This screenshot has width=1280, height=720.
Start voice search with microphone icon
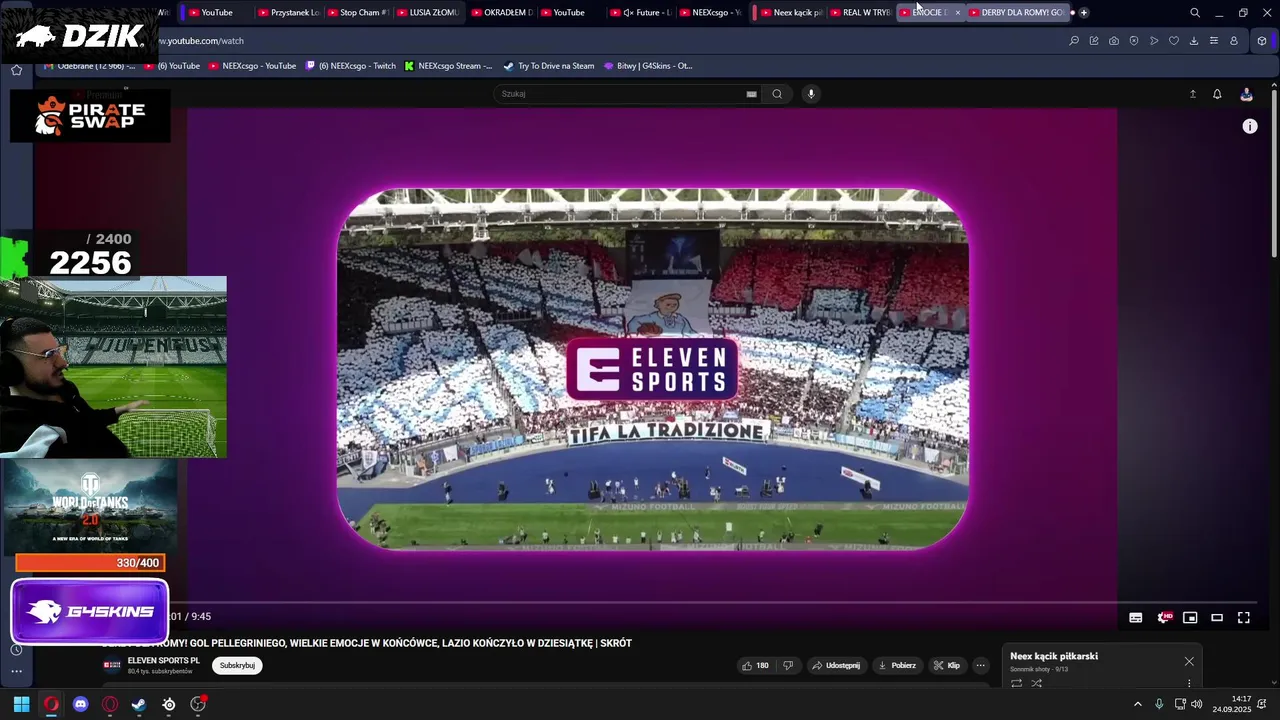coord(811,94)
